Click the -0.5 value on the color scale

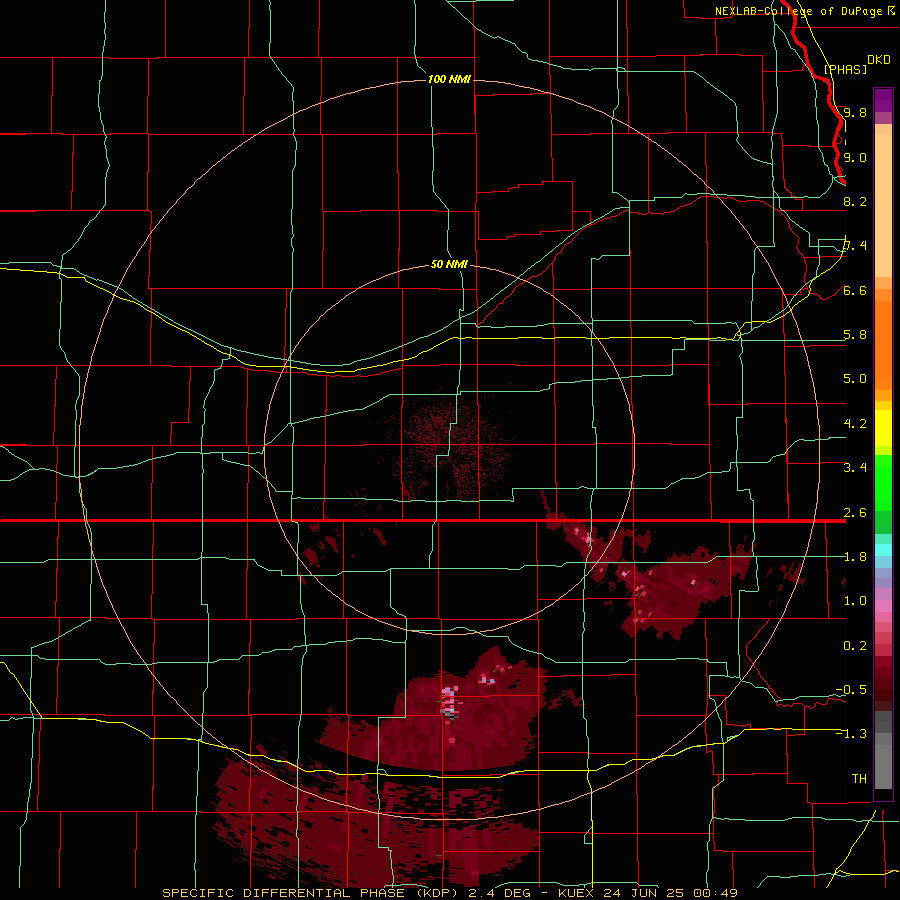851,690
